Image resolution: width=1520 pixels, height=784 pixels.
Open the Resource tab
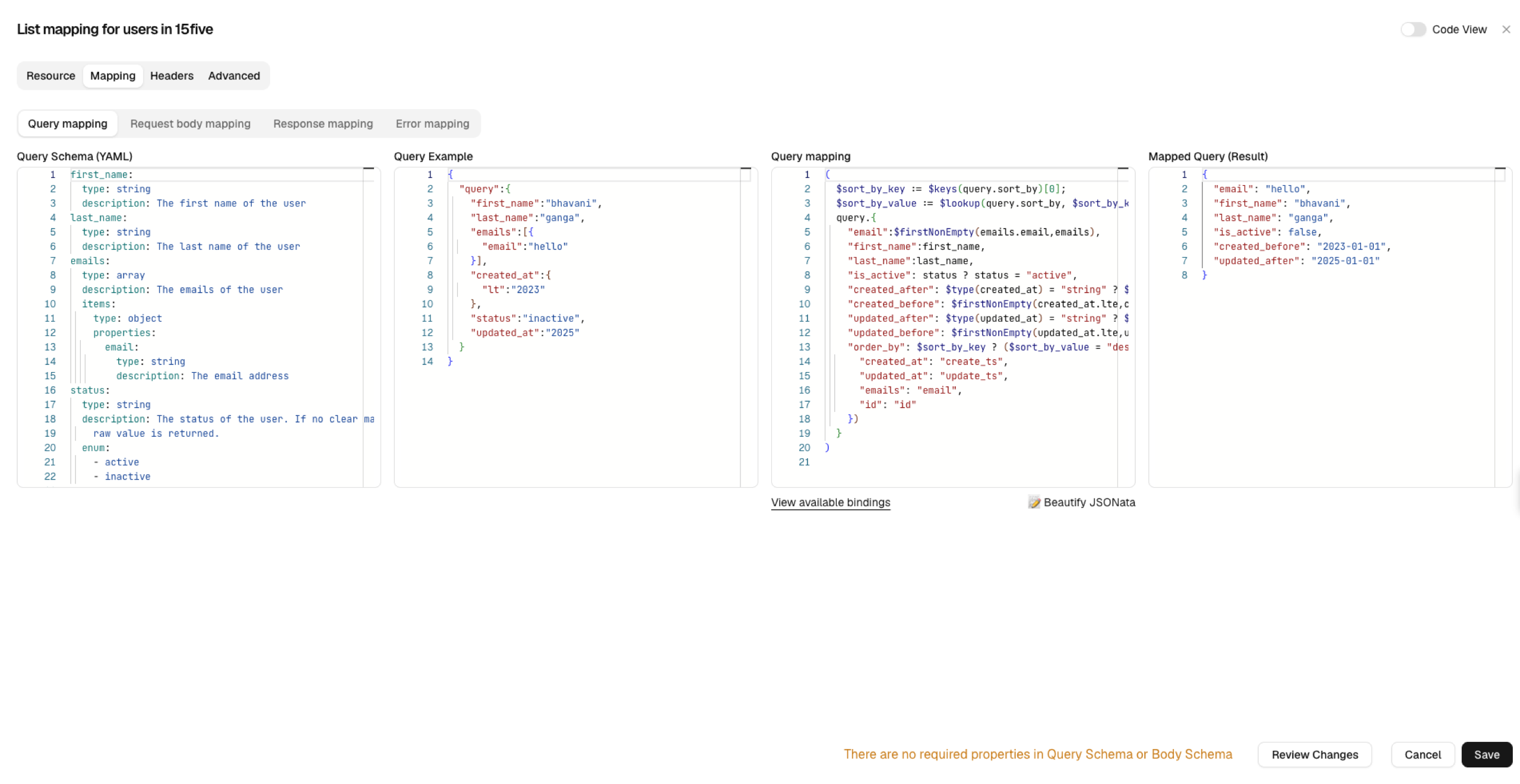click(50, 76)
